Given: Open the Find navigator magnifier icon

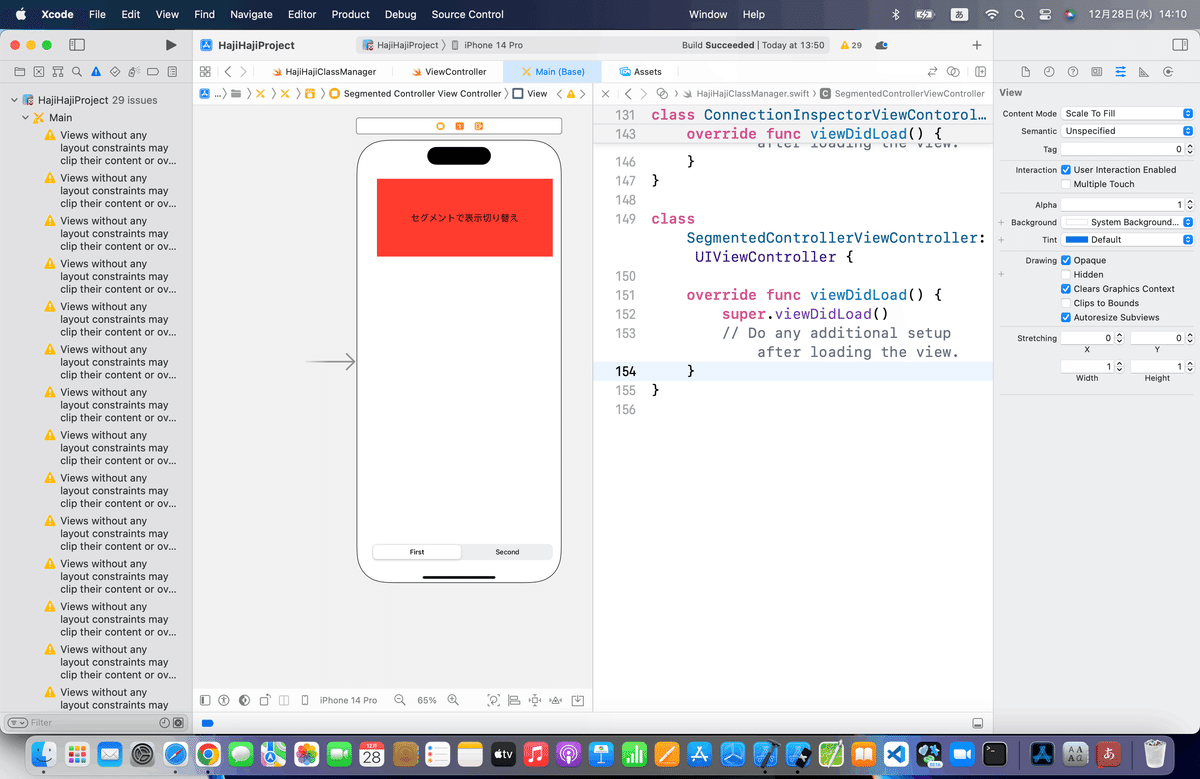Looking at the screenshot, I should [76, 72].
